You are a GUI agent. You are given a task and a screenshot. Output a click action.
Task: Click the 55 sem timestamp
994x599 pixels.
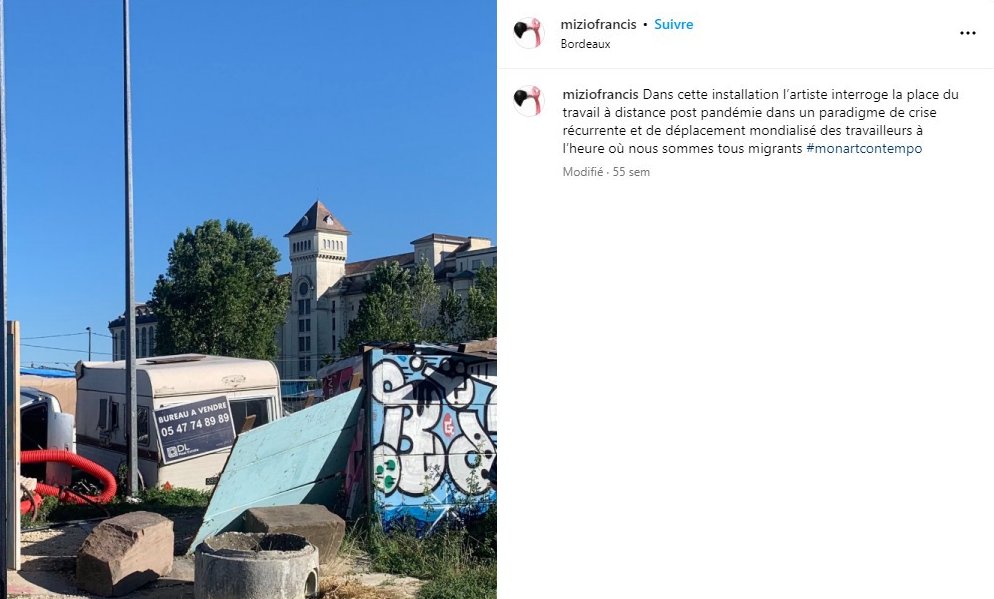tap(631, 172)
